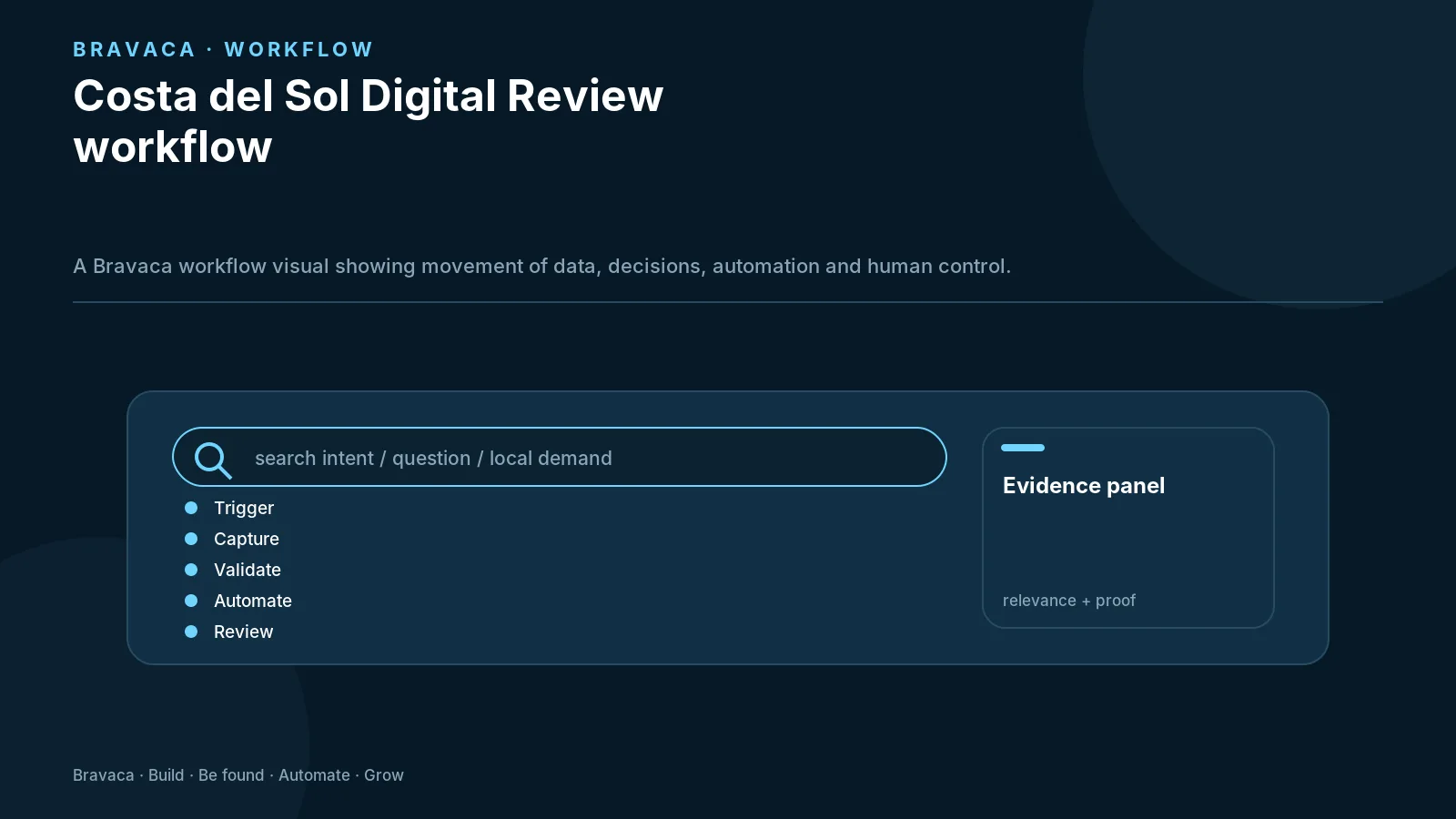Select the Validate step

tap(233, 570)
